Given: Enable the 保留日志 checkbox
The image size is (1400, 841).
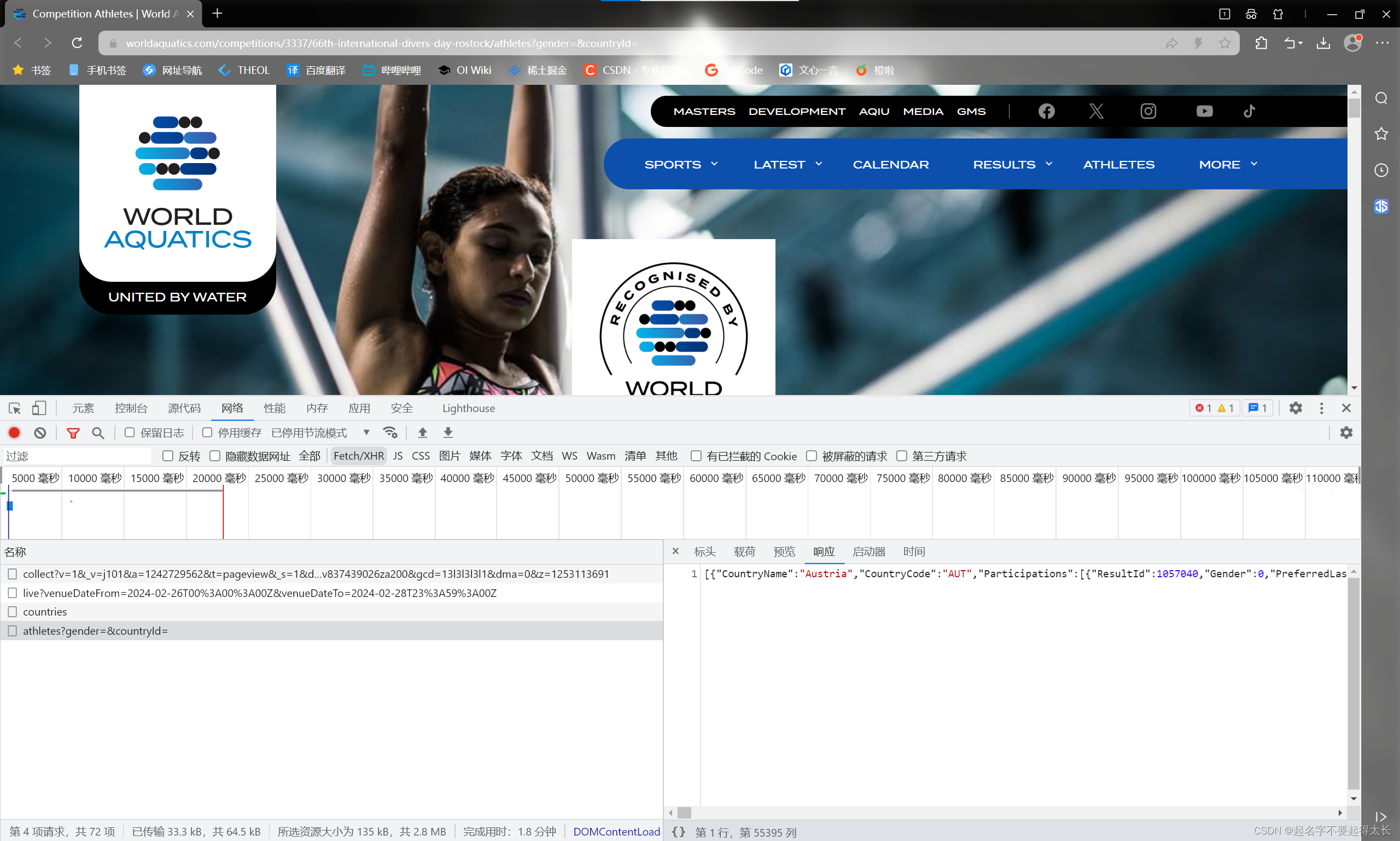Looking at the screenshot, I should point(130,433).
